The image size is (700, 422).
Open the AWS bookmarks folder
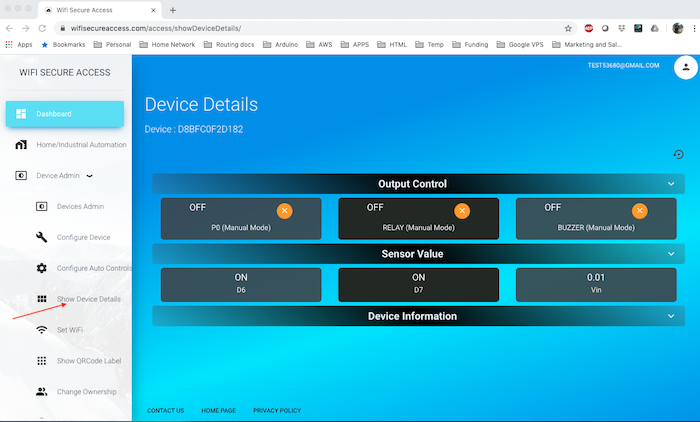319,45
